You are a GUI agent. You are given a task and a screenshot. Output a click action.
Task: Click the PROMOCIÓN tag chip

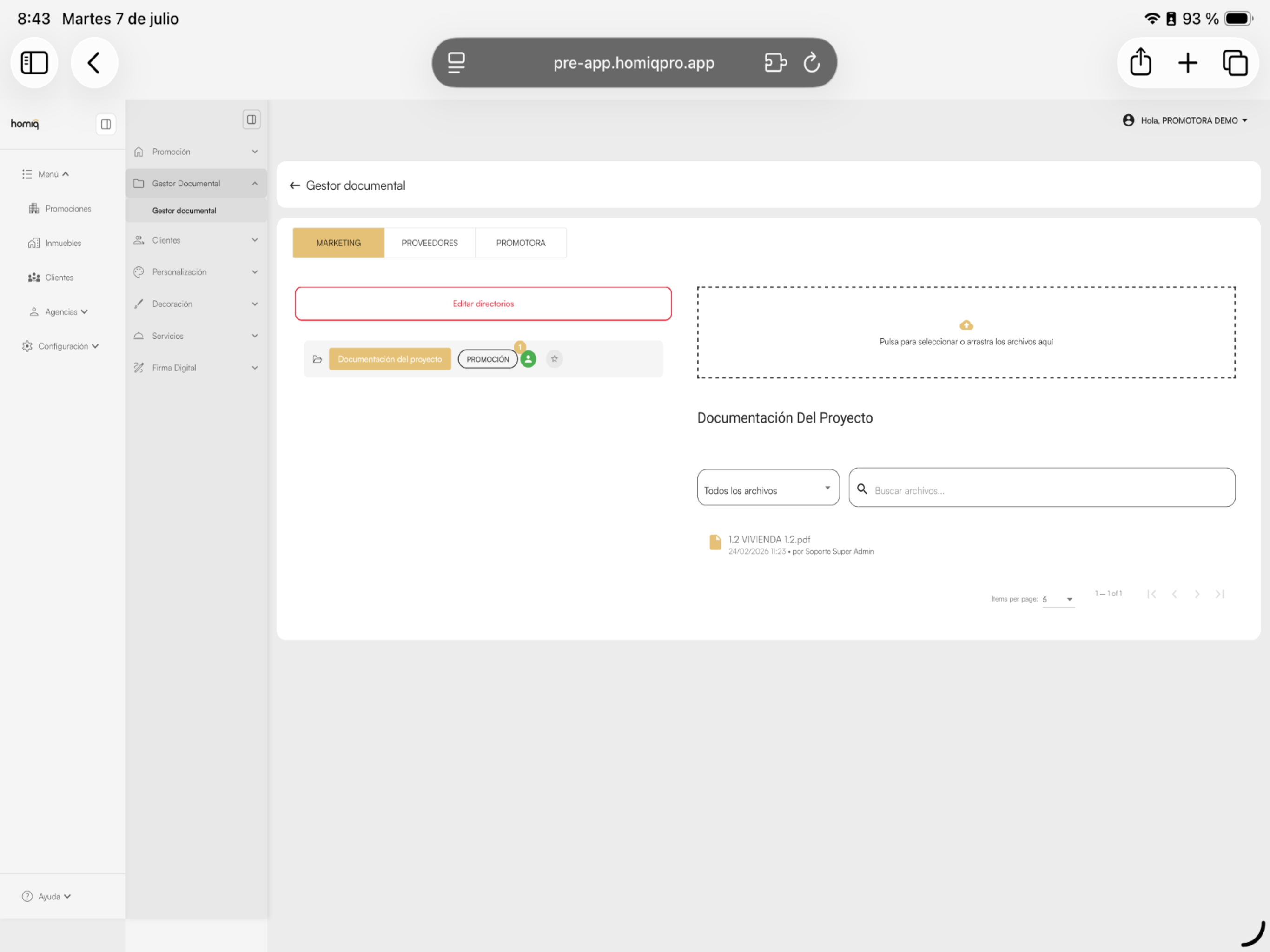(x=488, y=359)
